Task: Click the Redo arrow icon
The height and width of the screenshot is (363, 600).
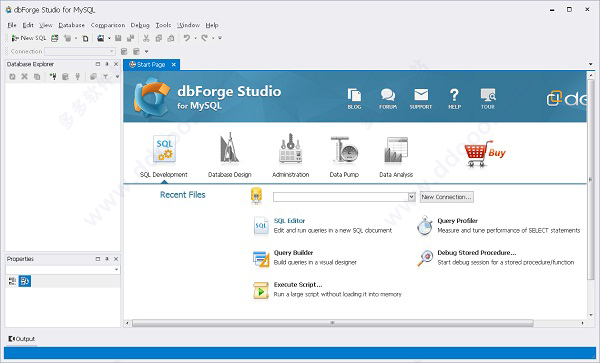Action: click(205, 38)
